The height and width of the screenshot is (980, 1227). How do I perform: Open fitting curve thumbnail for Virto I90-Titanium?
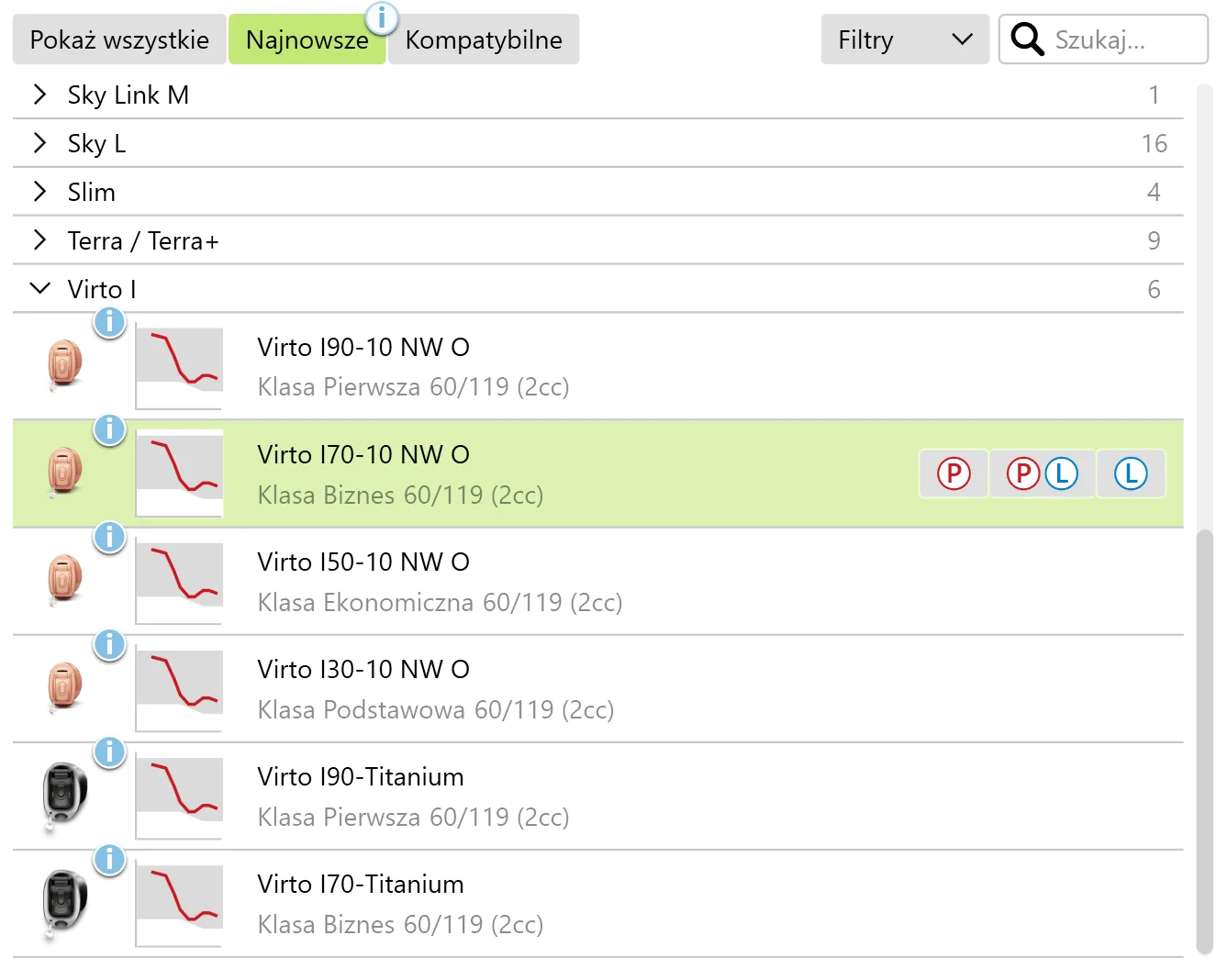(x=179, y=796)
